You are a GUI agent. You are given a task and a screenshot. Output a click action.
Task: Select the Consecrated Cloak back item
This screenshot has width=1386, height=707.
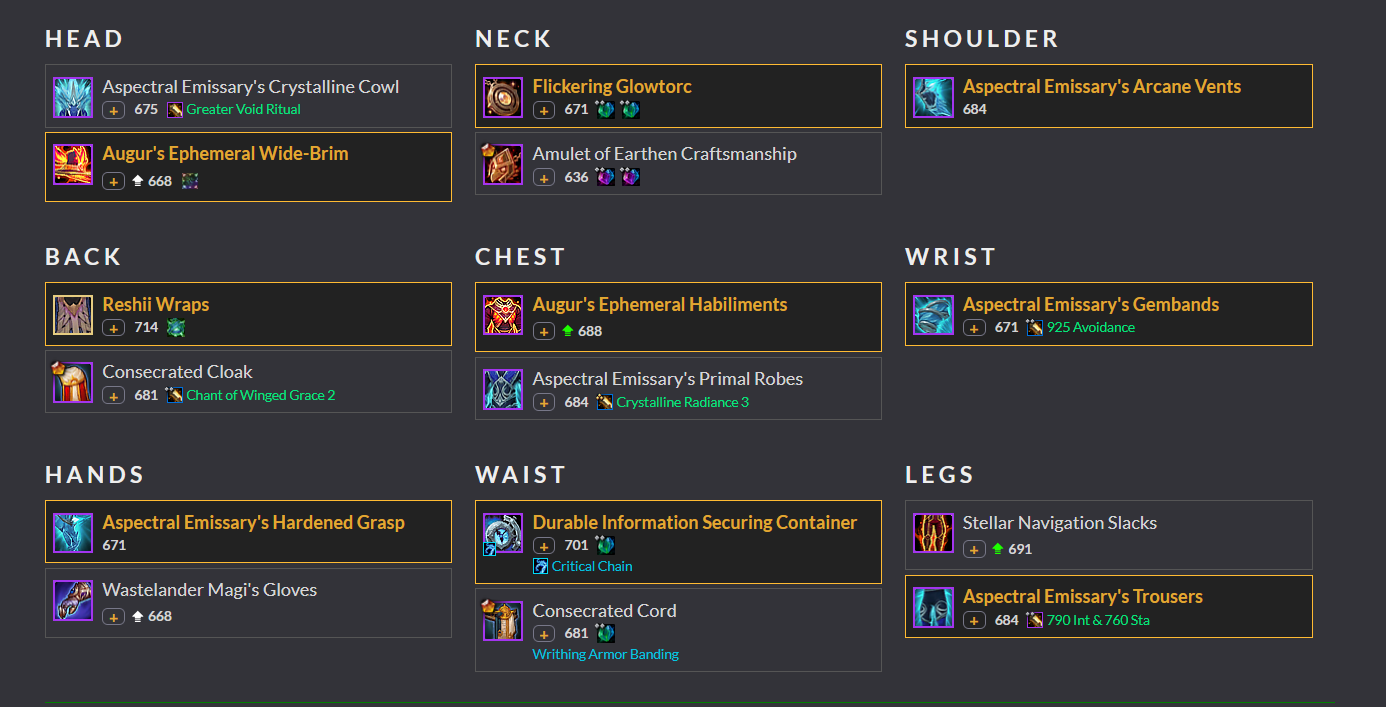[x=177, y=372]
